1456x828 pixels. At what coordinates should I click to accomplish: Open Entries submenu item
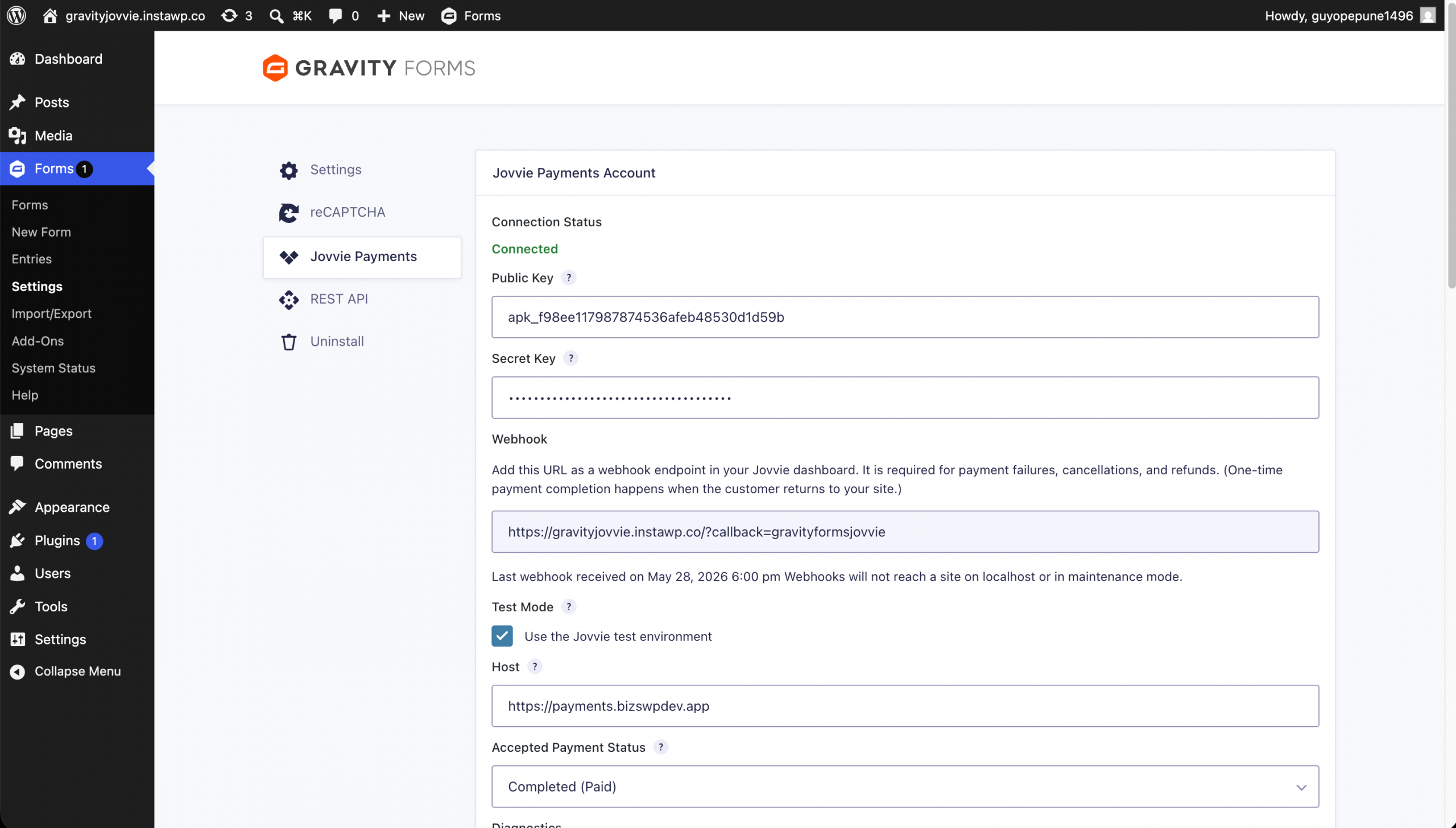click(31, 259)
